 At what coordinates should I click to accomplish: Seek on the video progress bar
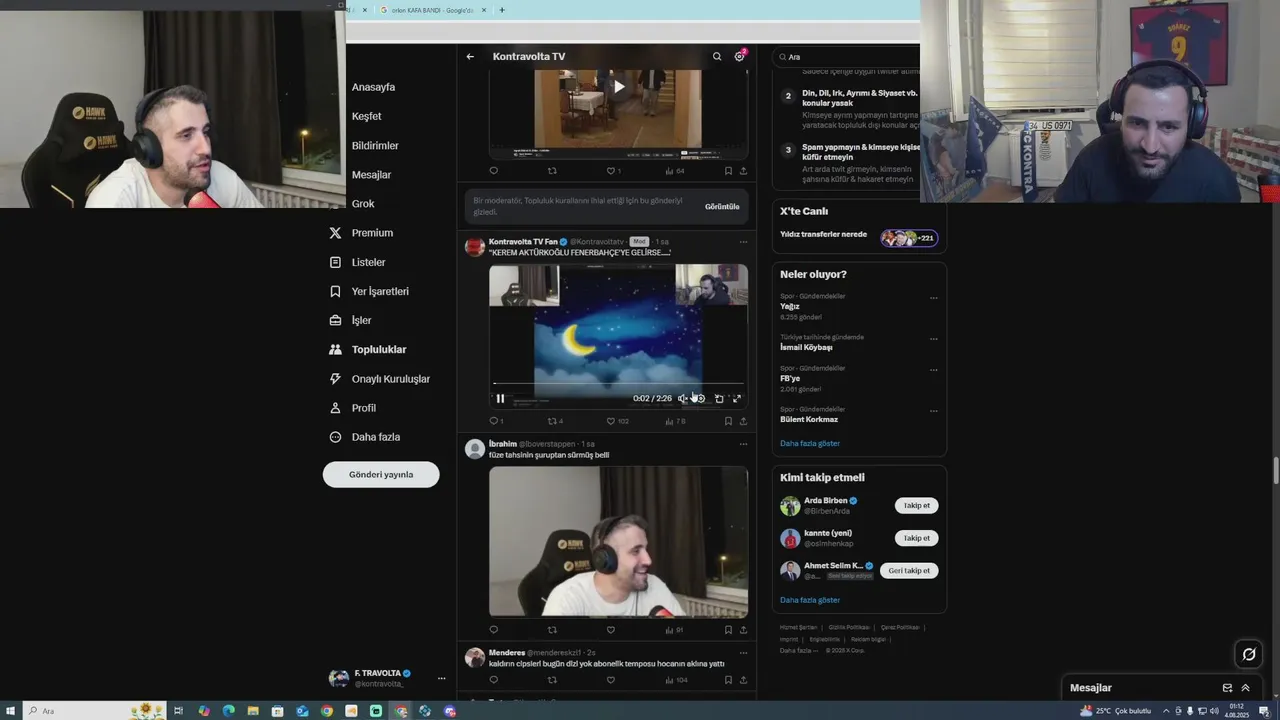[618, 384]
